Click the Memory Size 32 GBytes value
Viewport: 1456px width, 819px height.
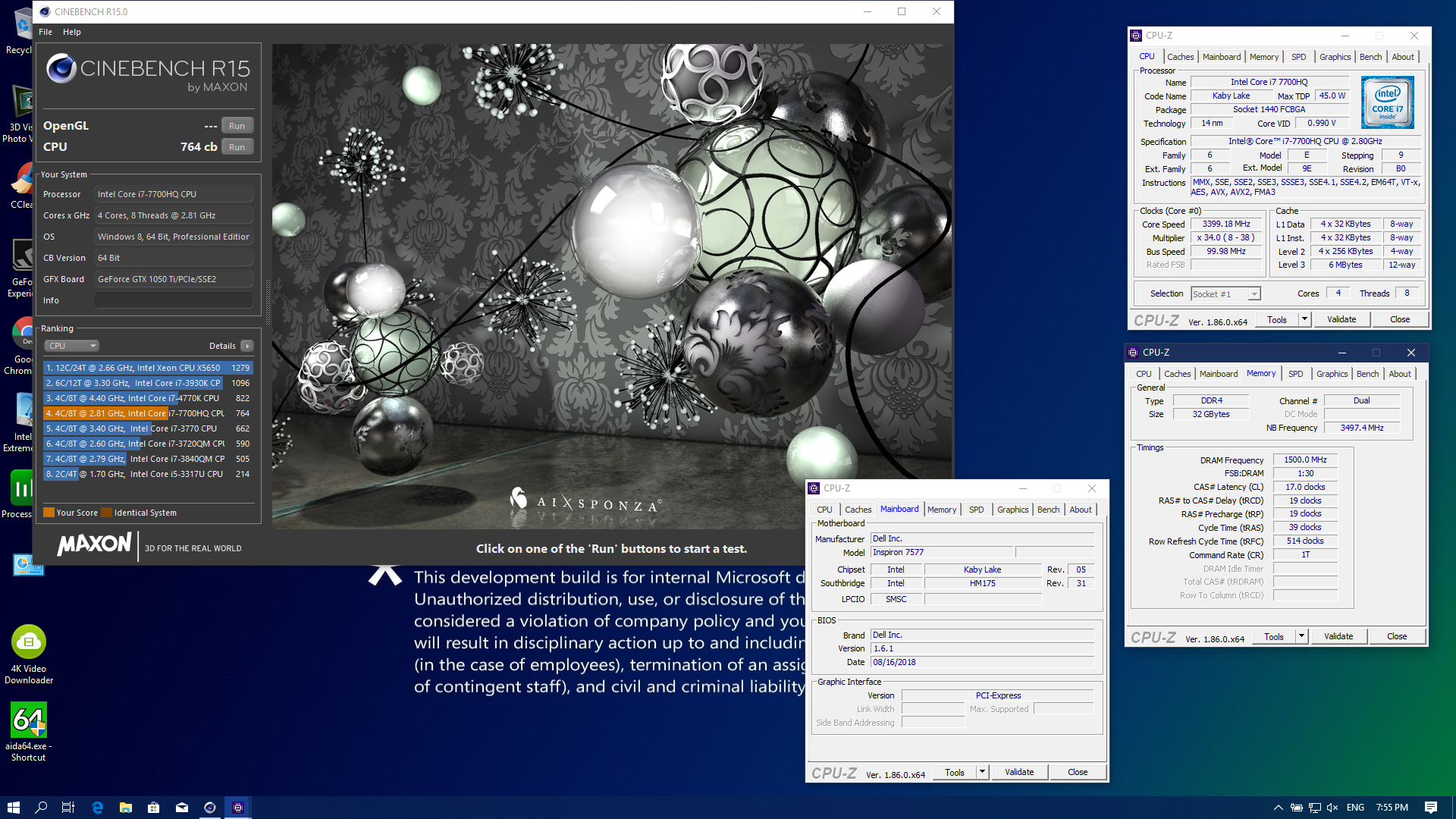pyautogui.click(x=1210, y=415)
